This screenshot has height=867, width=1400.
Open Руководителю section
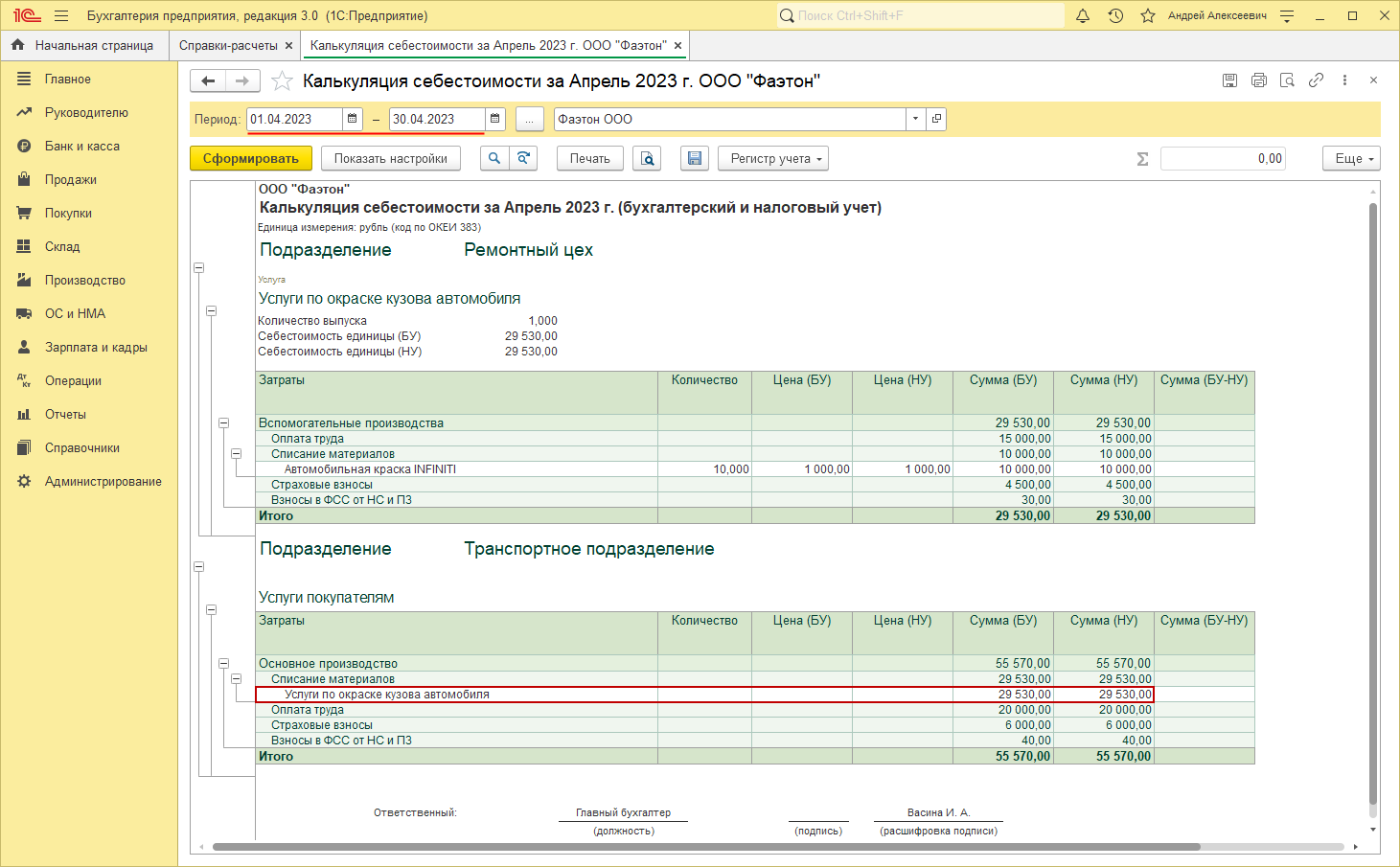click(86, 113)
